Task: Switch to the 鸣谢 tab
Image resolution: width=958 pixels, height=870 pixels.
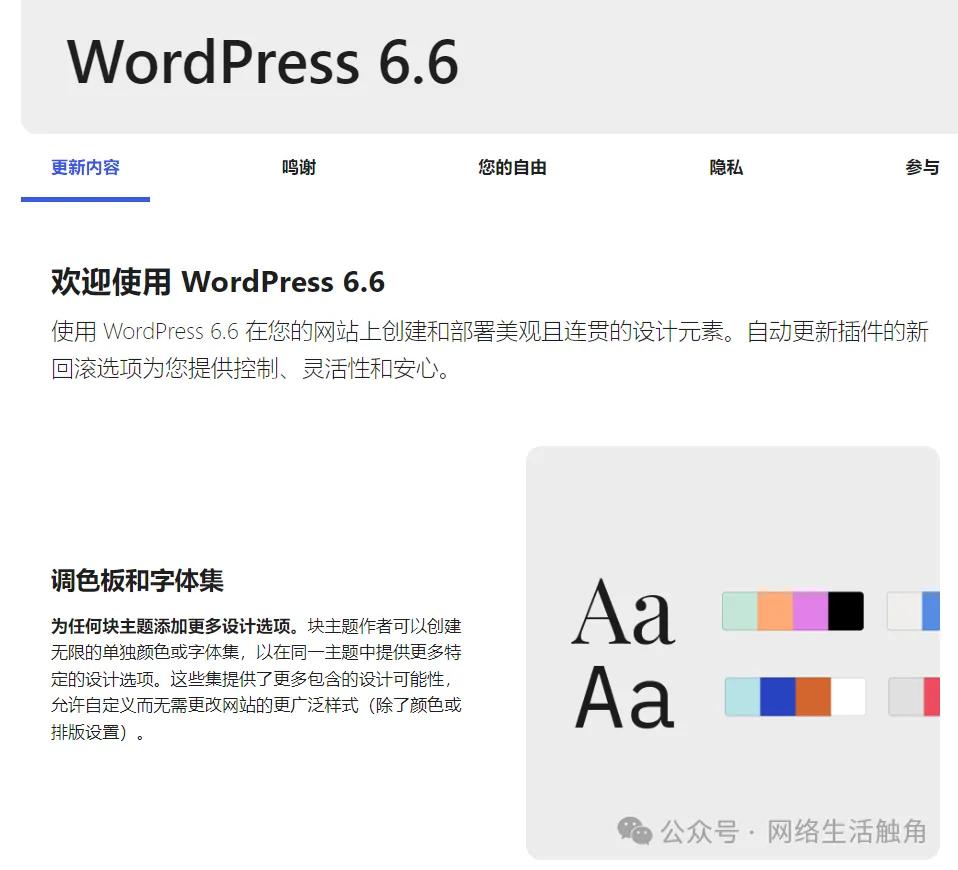Action: (297, 167)
